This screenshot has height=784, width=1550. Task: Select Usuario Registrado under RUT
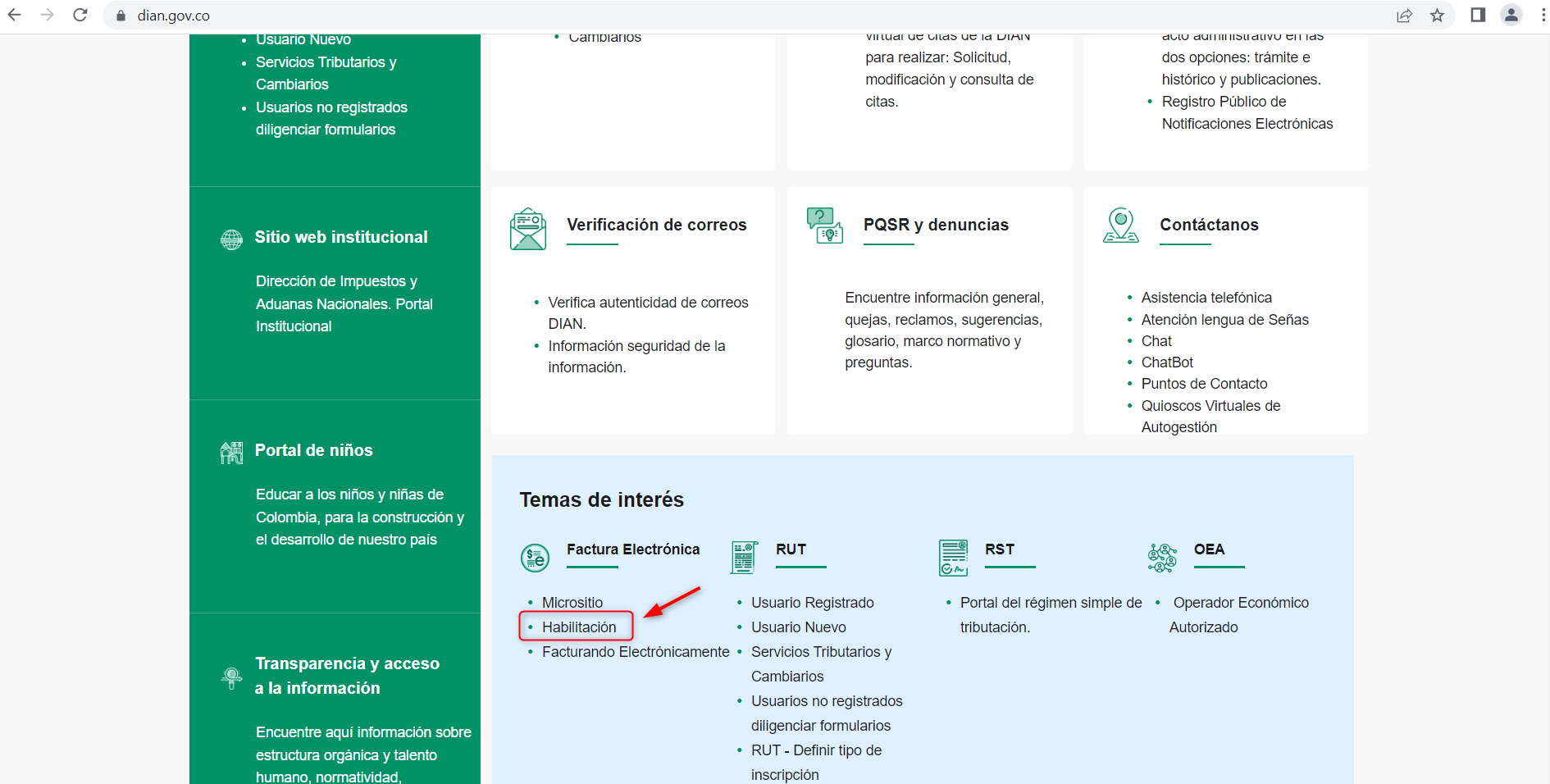812,603
